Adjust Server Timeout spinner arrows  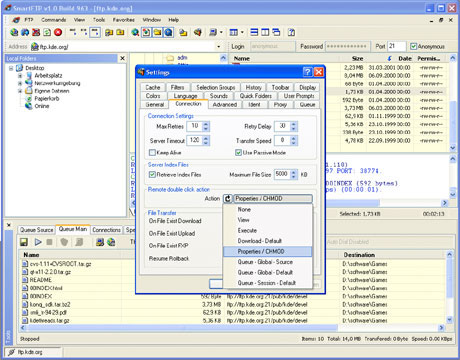(x=206, y=141)
